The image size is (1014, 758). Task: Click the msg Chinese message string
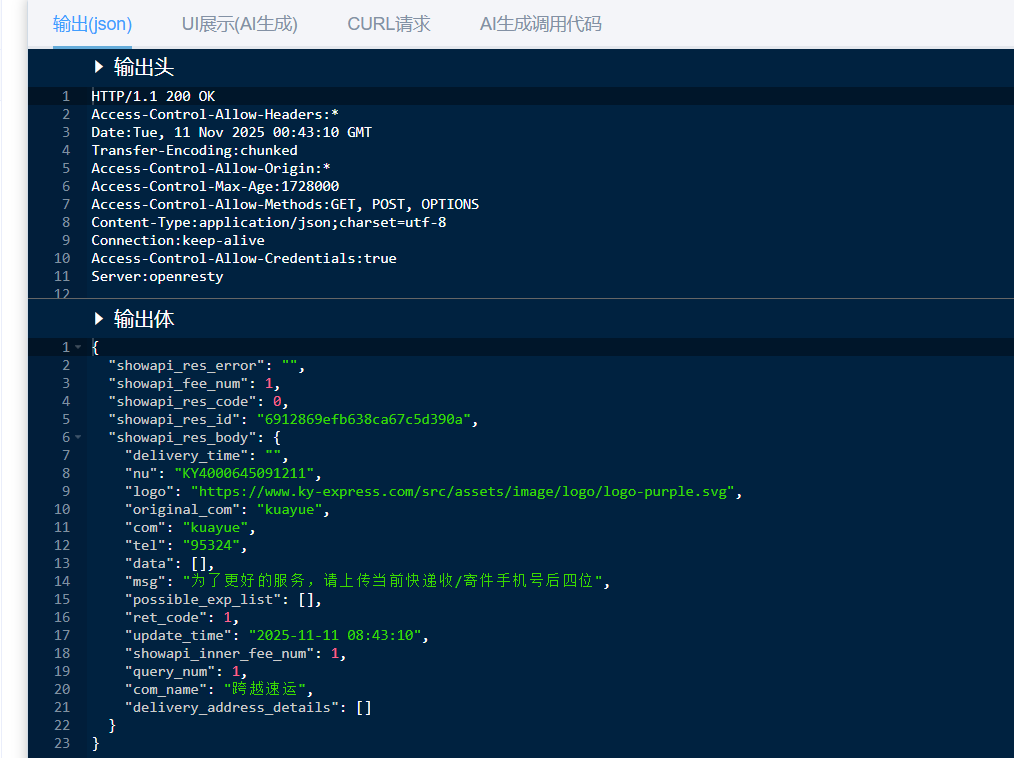click(393, 581)
